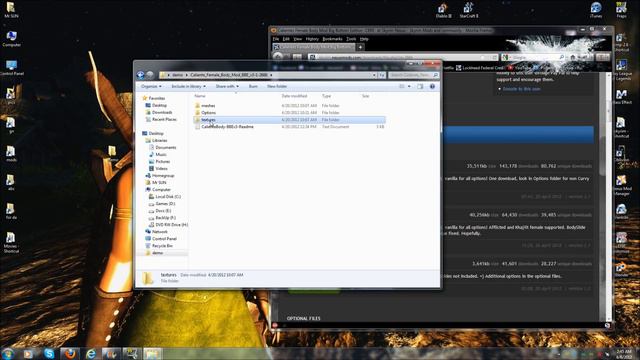Open Recycle Bin in navigation tree
The width and height of the screenshot is (640, 360).
point(162,246)
